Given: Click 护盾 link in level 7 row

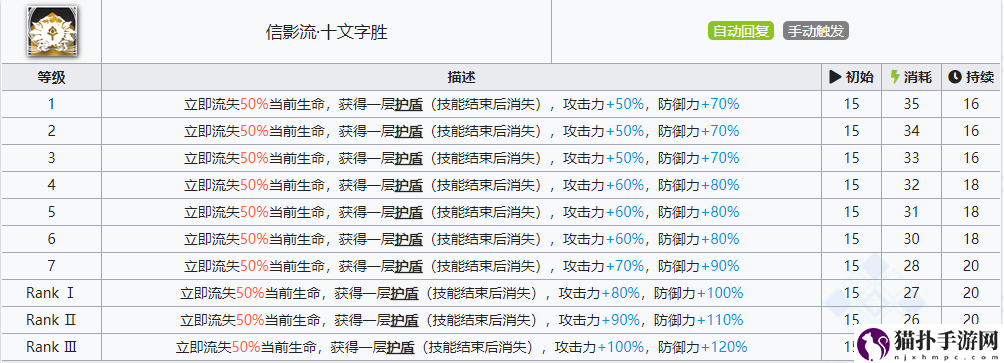Looking at the screenshot, I should click(x=409, y=266).
